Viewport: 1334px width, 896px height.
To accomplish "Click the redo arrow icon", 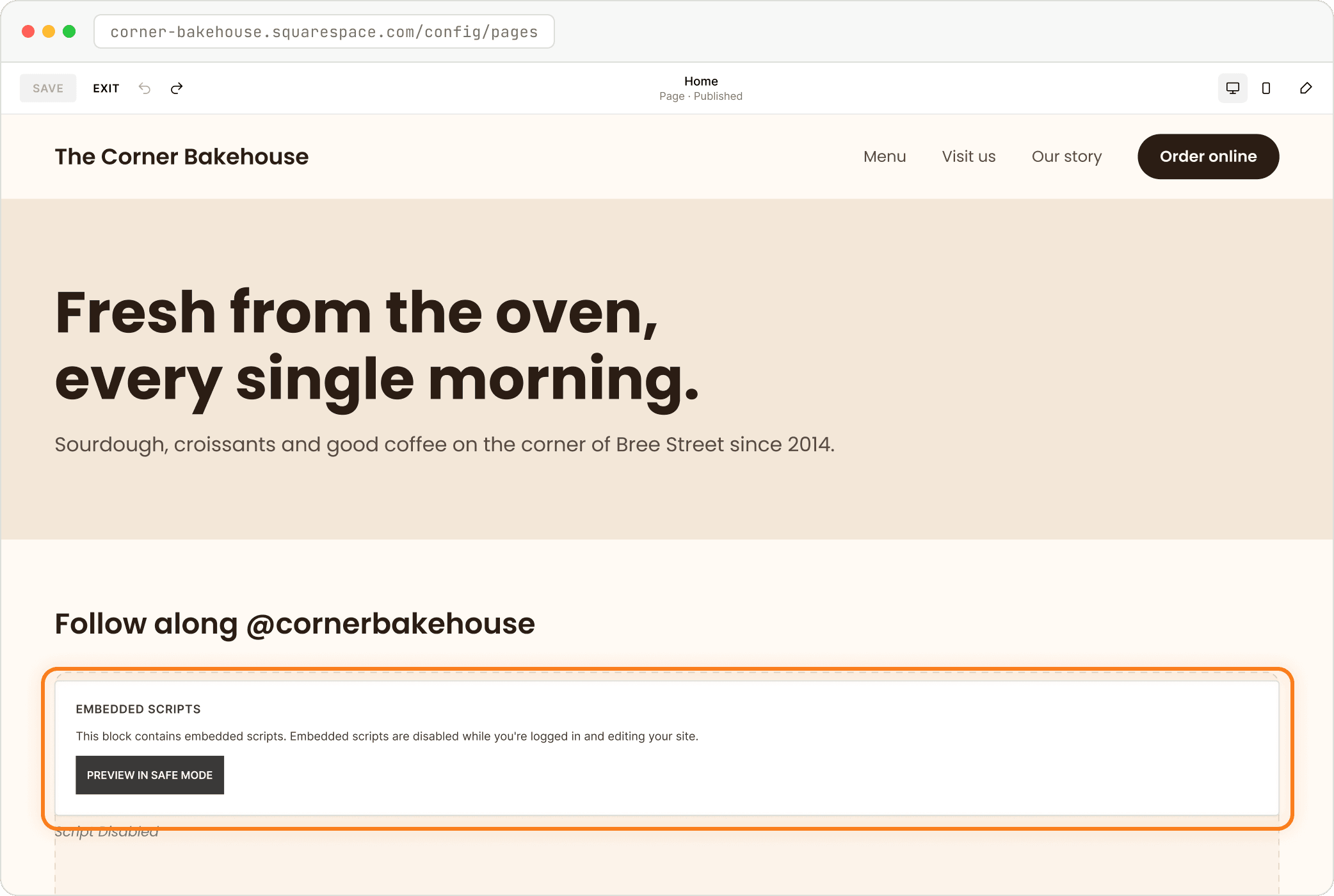I will tap(177, 88).
